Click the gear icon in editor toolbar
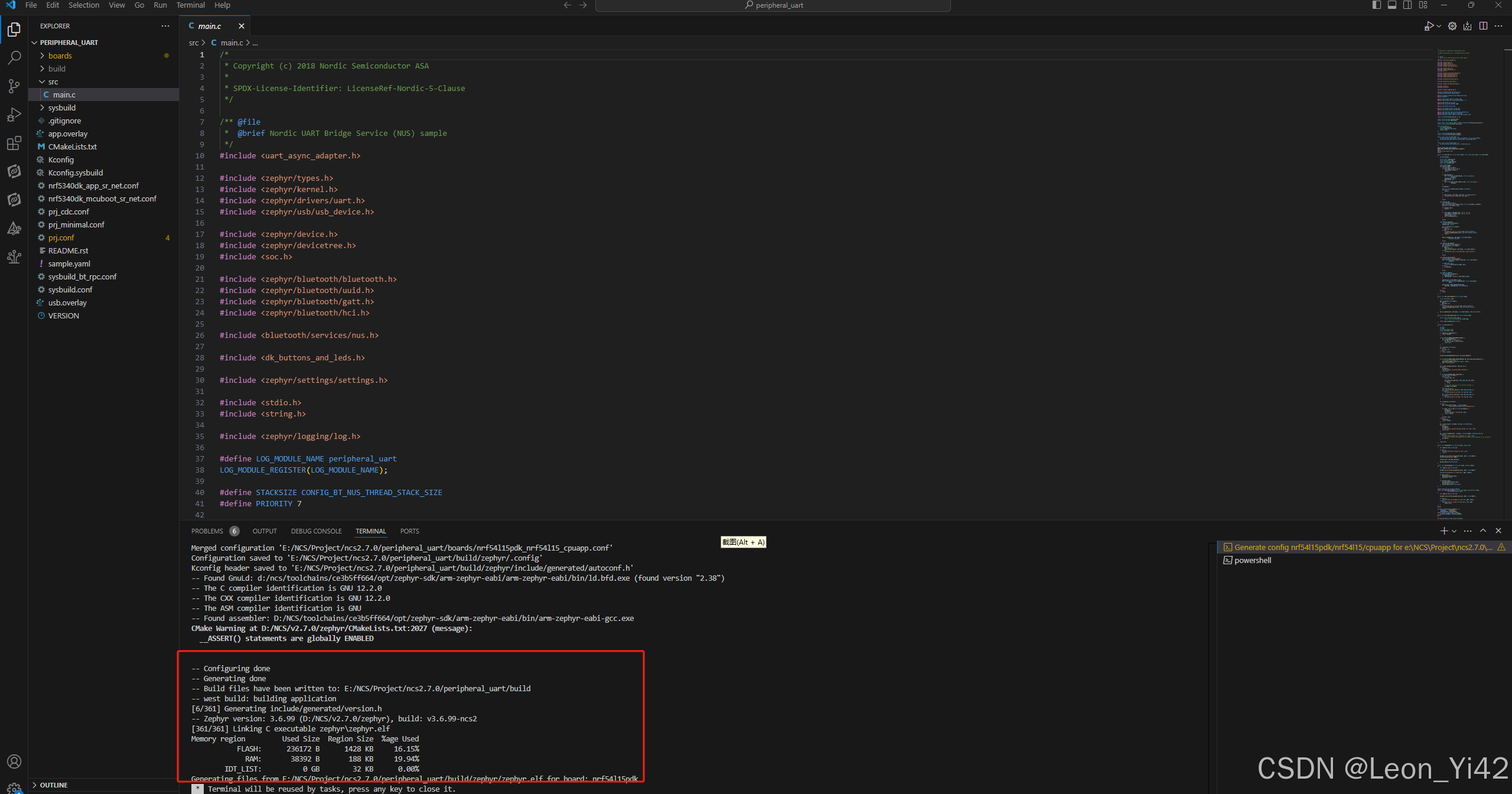Viewport: 1512px width, 794px height. tap(1452, 26)
